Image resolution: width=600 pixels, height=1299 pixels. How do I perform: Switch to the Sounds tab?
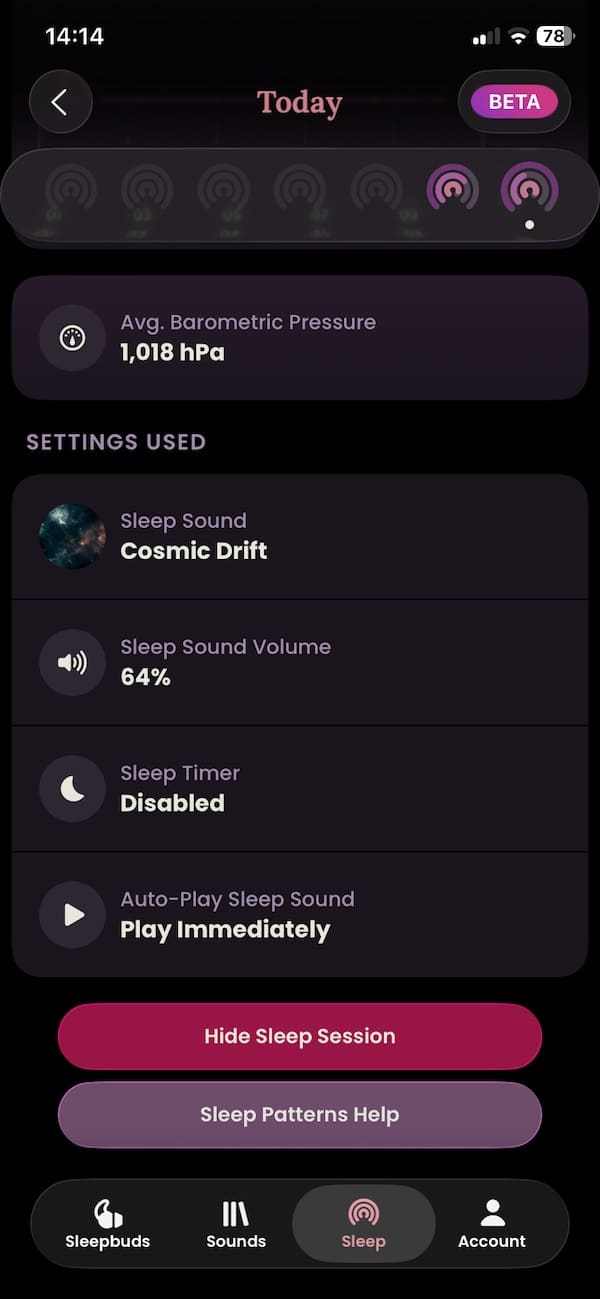pos(236,1224)
